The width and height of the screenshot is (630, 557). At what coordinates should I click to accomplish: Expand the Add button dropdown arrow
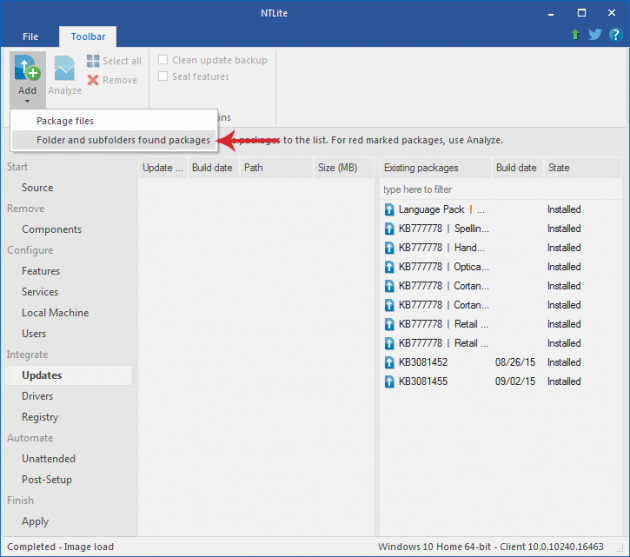tap(27, 102)
